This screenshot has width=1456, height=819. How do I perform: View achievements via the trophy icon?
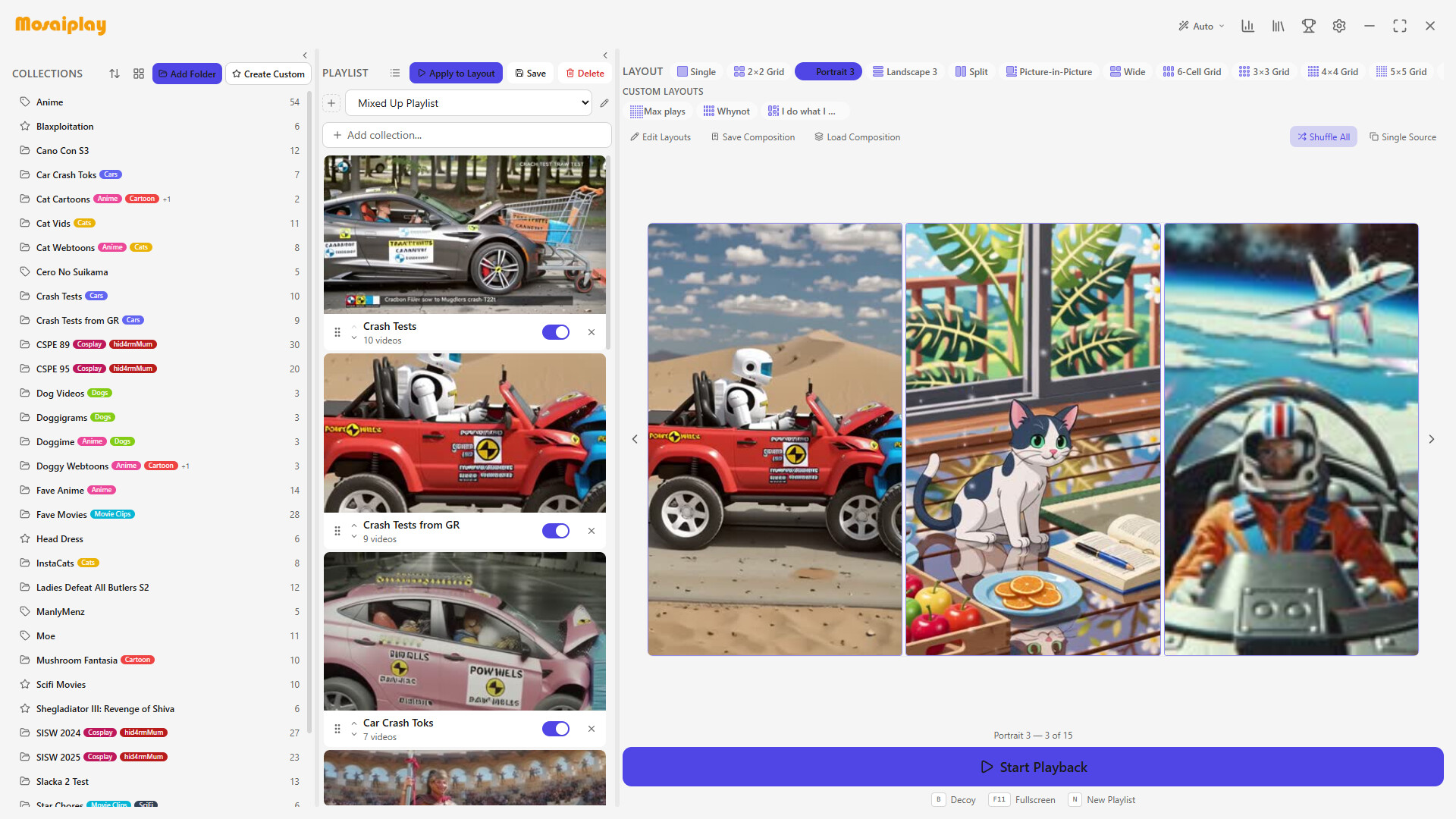[x=1308, y=25]
